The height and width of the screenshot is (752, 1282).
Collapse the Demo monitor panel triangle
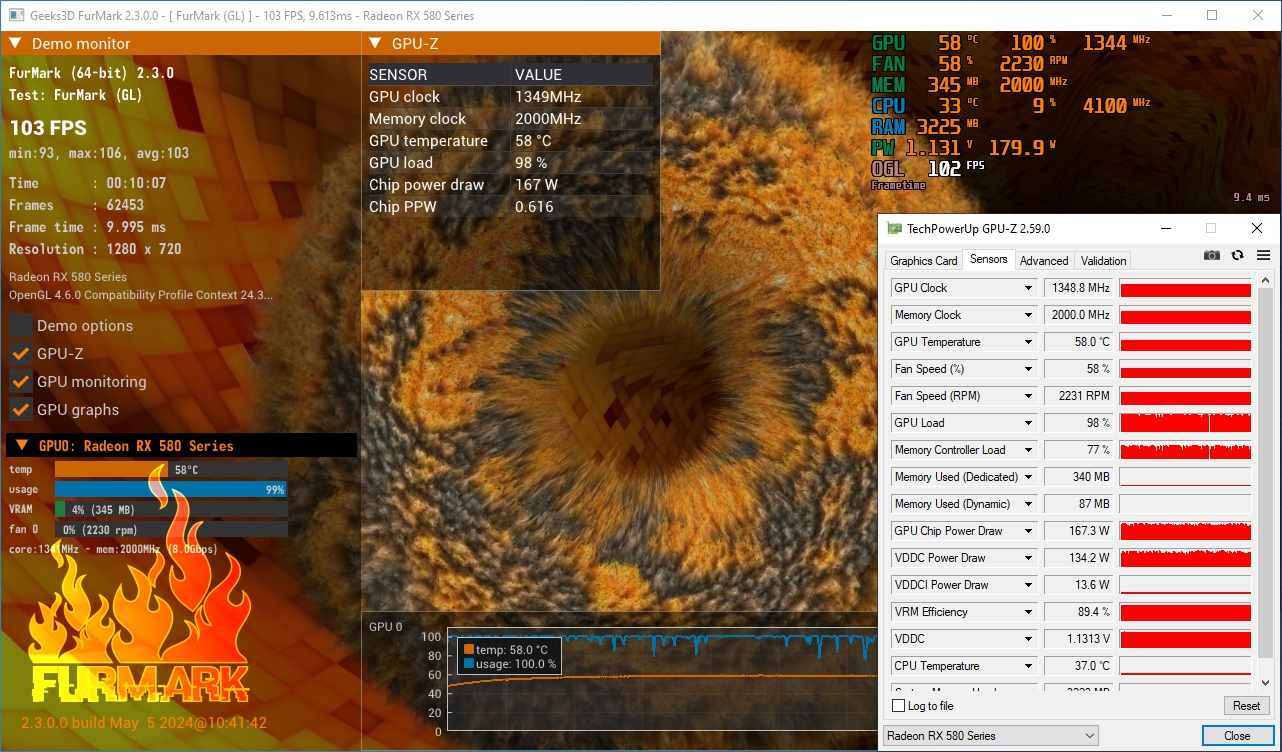coord(16,44)
